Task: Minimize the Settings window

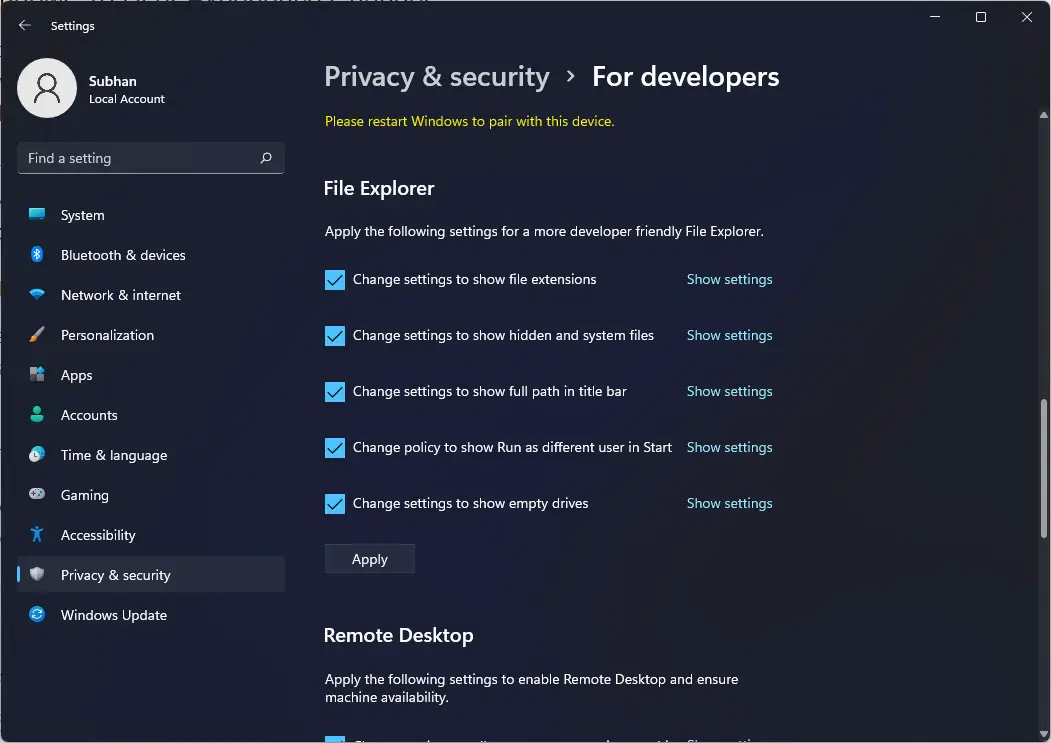Action: [935, 17]
